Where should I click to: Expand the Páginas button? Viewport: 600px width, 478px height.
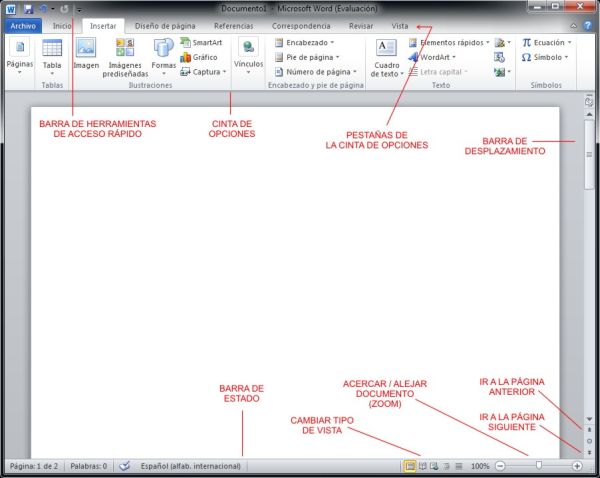click(x=20, y=57)
